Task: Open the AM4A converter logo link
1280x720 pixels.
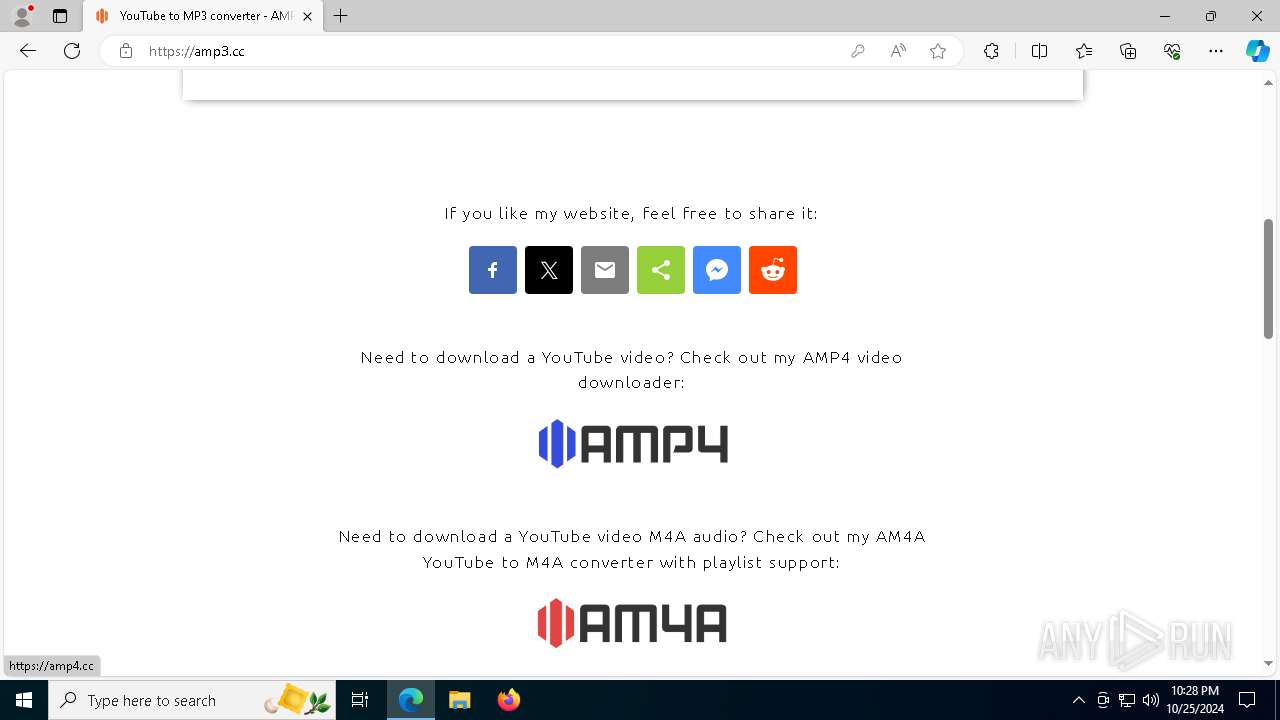Action: [x=632, y=623]
